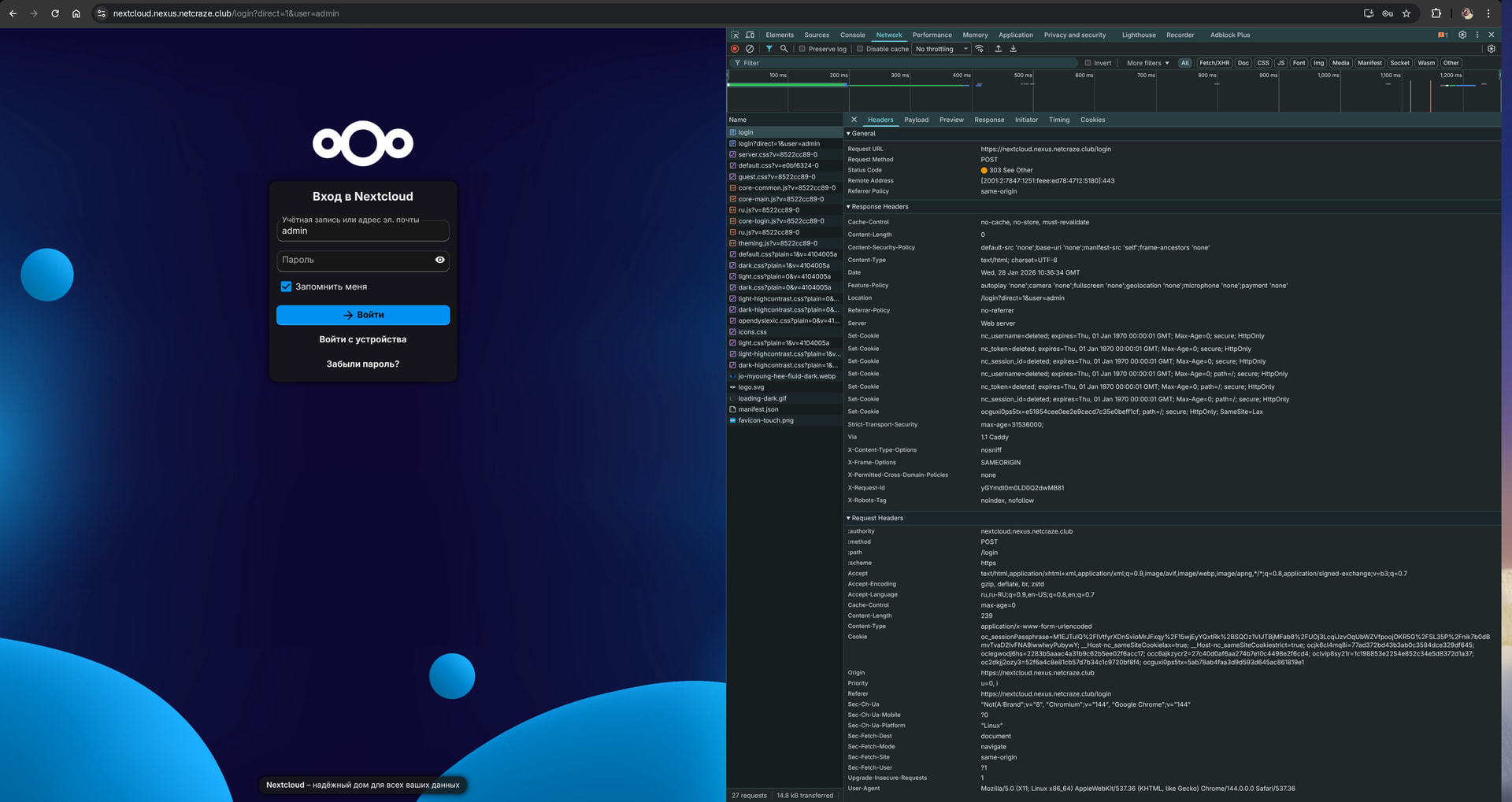This screenshot has width=1512, height=802.
Task: Open the network search magnifier
Action: (784, 49)
